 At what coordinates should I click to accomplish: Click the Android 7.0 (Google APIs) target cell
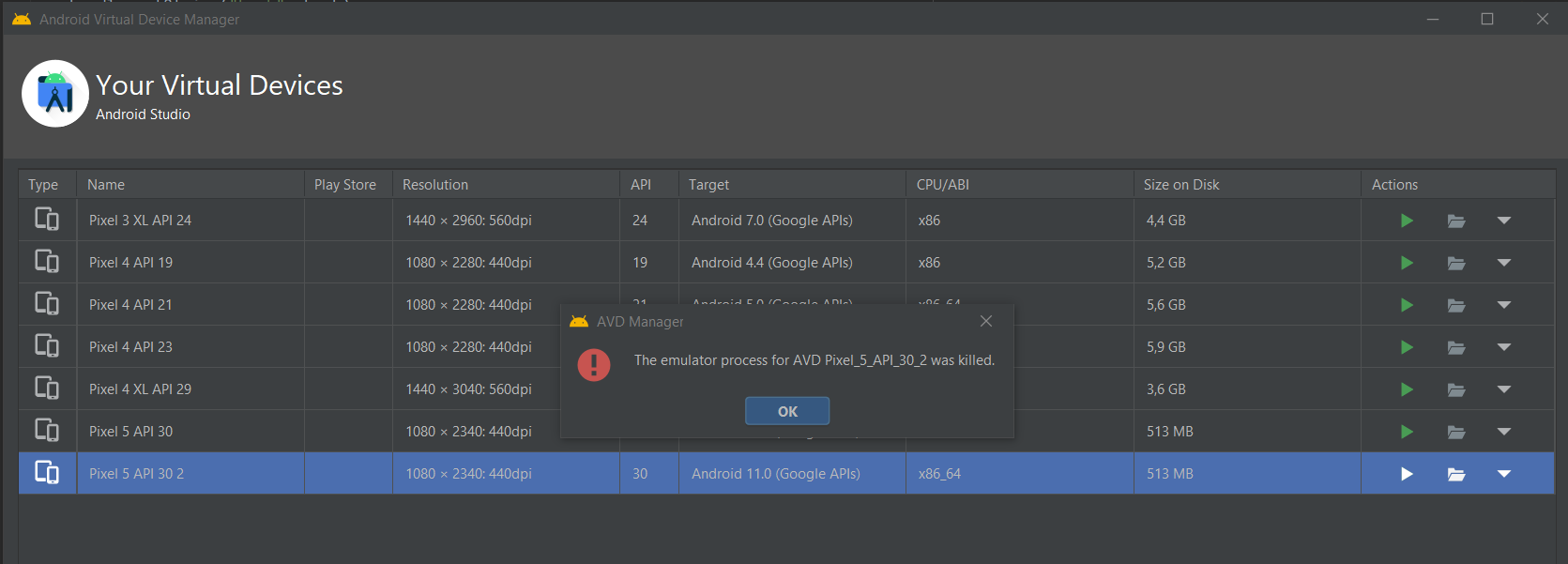coord(792,221)
